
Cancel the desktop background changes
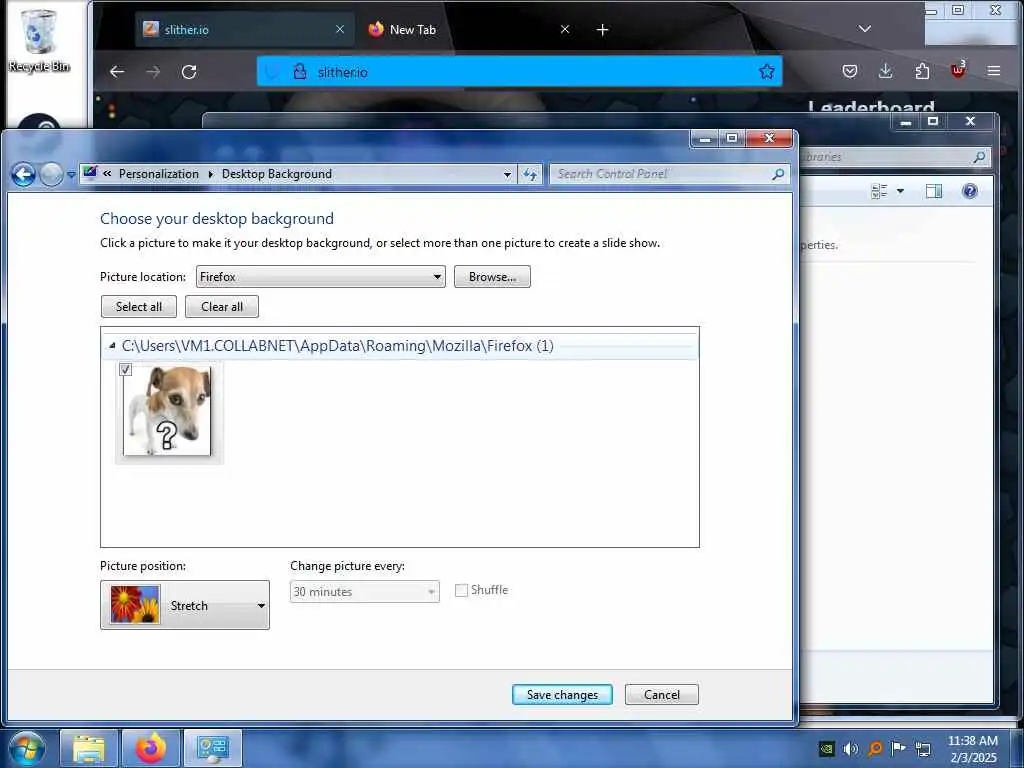(662, 694)
